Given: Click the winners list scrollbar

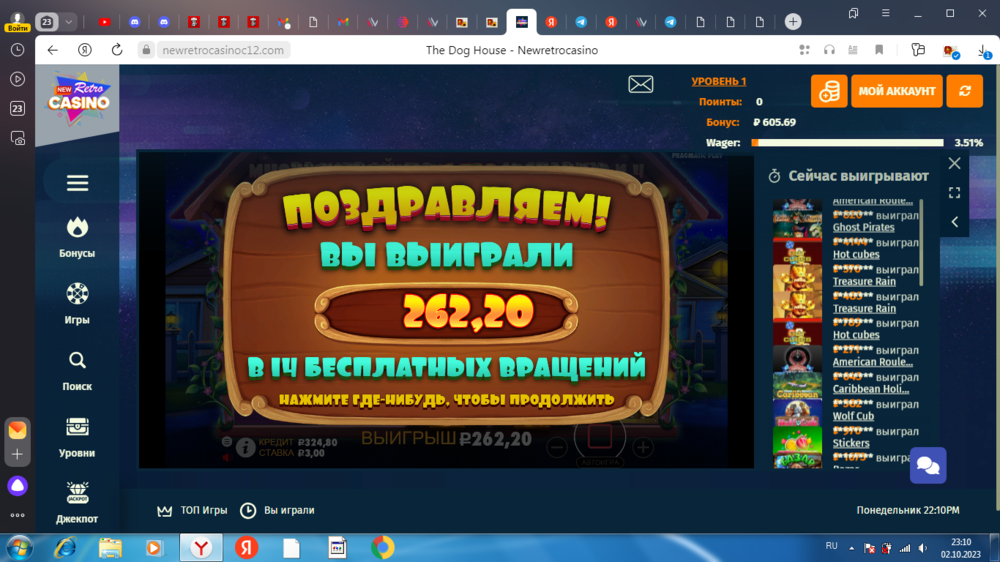Looking at the screenshot, I should (x=922, y=242).
